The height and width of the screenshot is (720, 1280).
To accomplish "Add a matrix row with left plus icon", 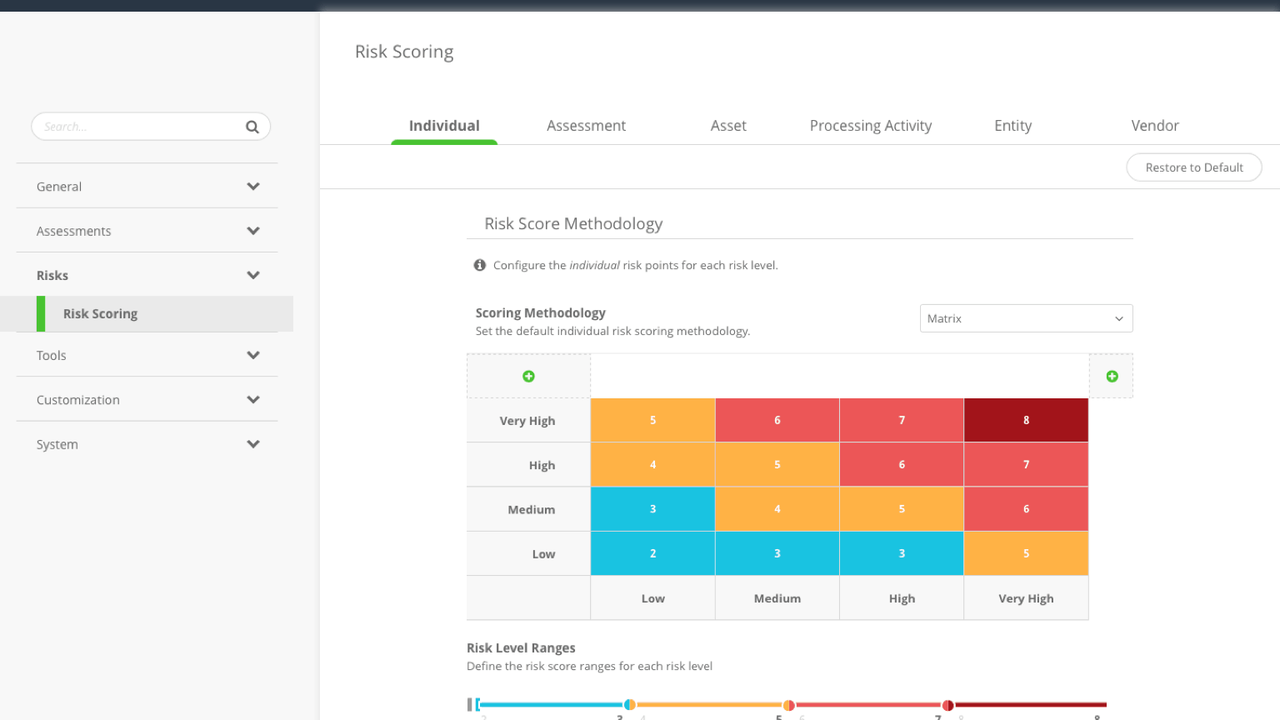I will (x=529, y=376).
